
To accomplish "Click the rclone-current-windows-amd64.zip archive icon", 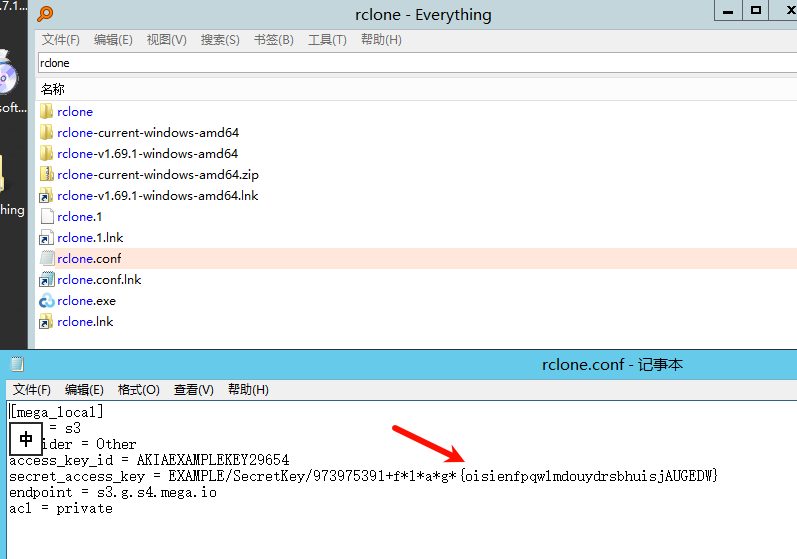I will 46,174.
